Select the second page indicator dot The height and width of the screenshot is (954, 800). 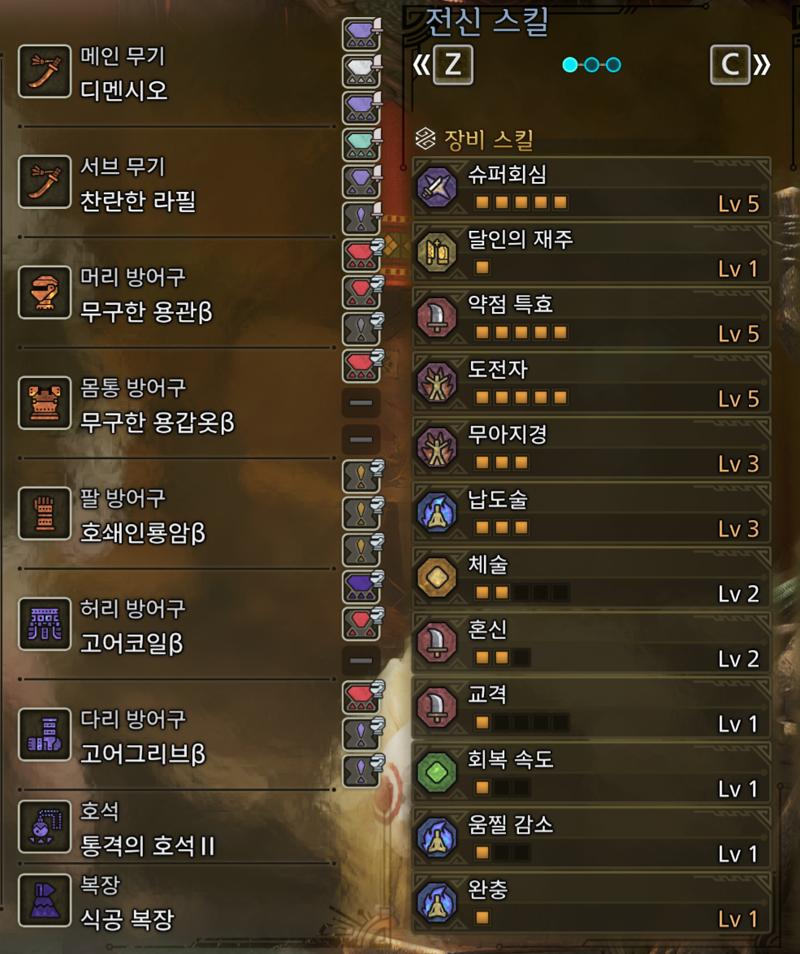(592, 64)
